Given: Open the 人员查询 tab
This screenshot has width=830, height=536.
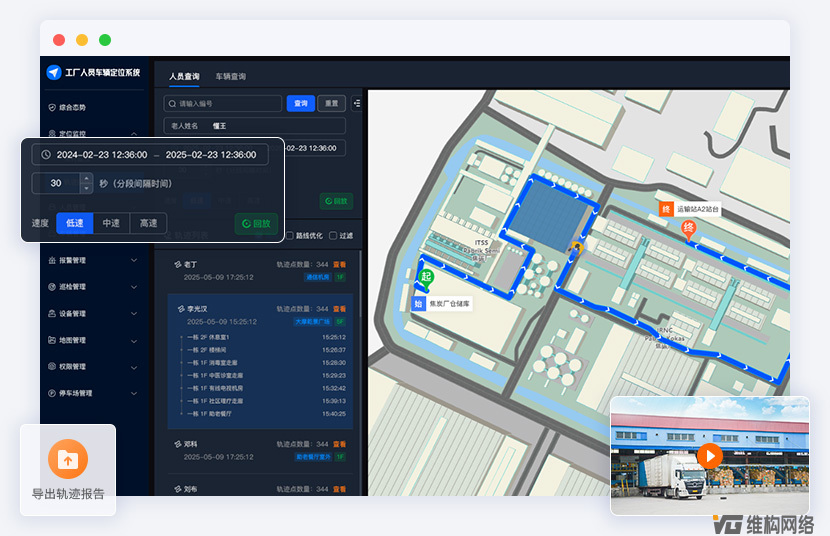Looking at the screenshot, I should click(184, 76).
